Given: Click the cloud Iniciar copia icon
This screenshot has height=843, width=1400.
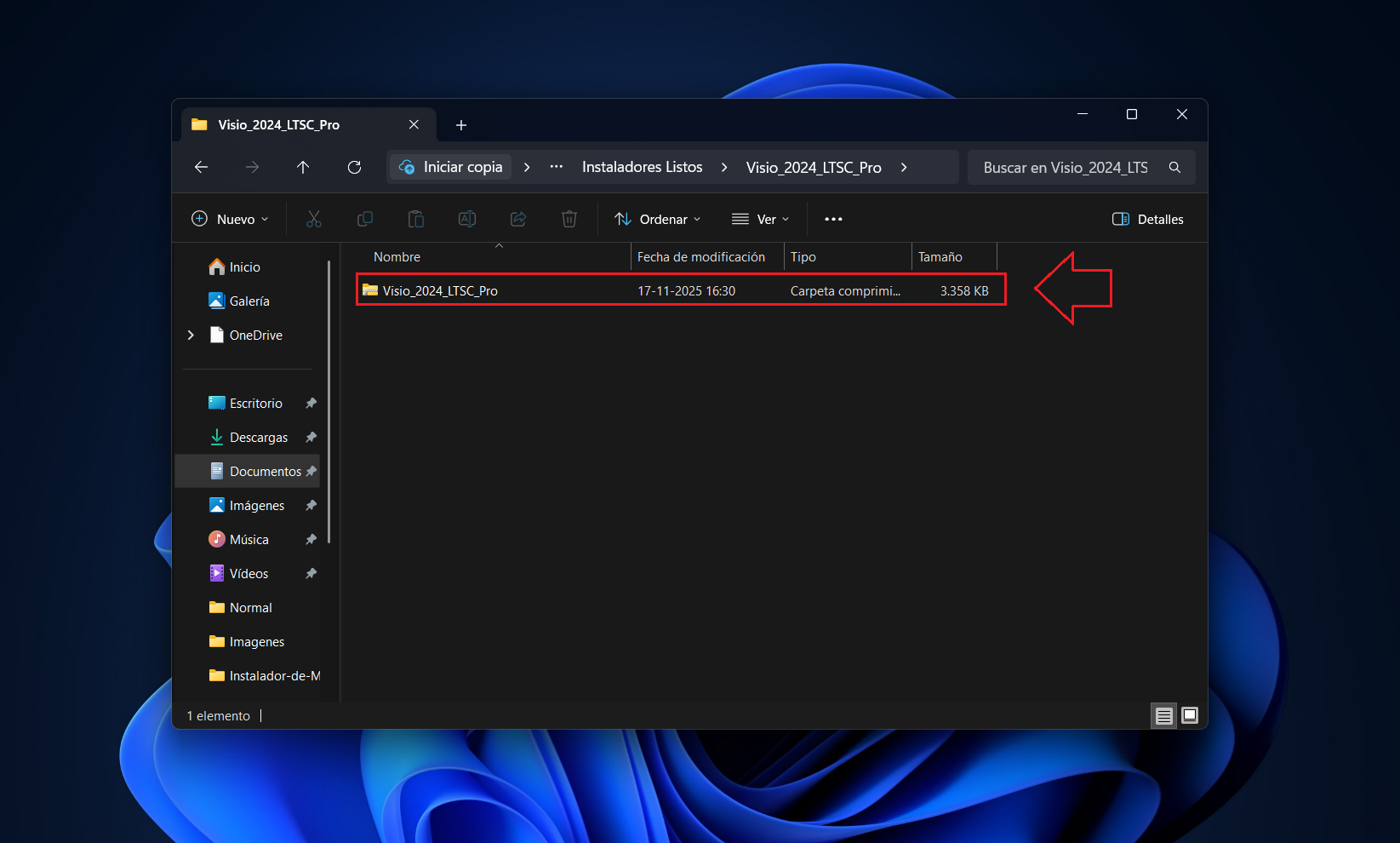Looking at the screenshot, I should pos(408,167).
